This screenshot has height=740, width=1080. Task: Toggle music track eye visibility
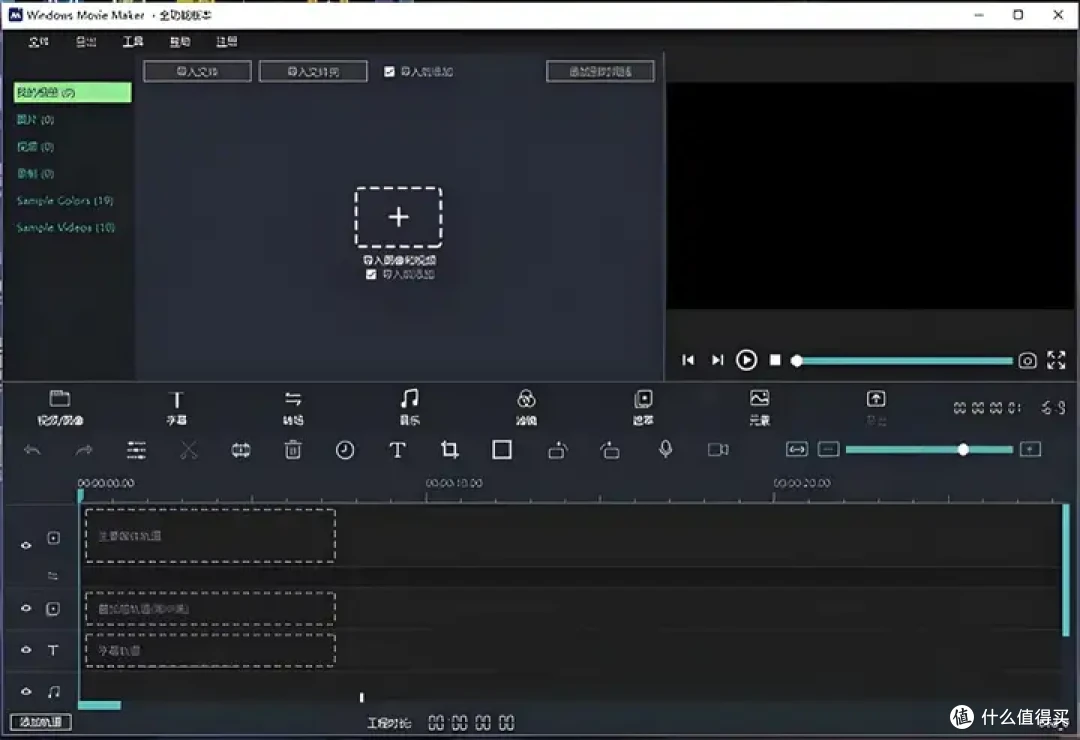26,691
